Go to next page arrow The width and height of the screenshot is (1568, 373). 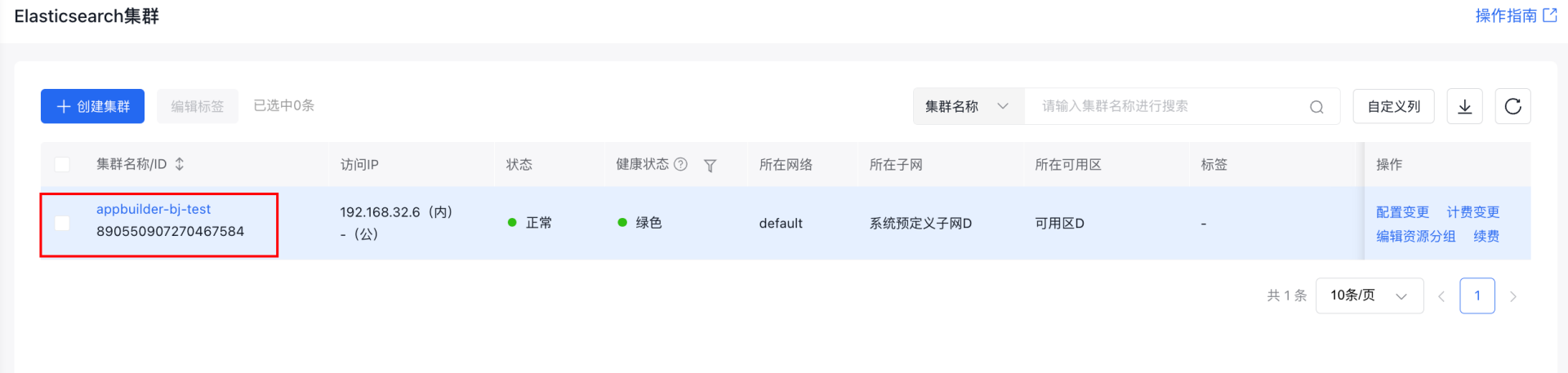point(1512,296)
